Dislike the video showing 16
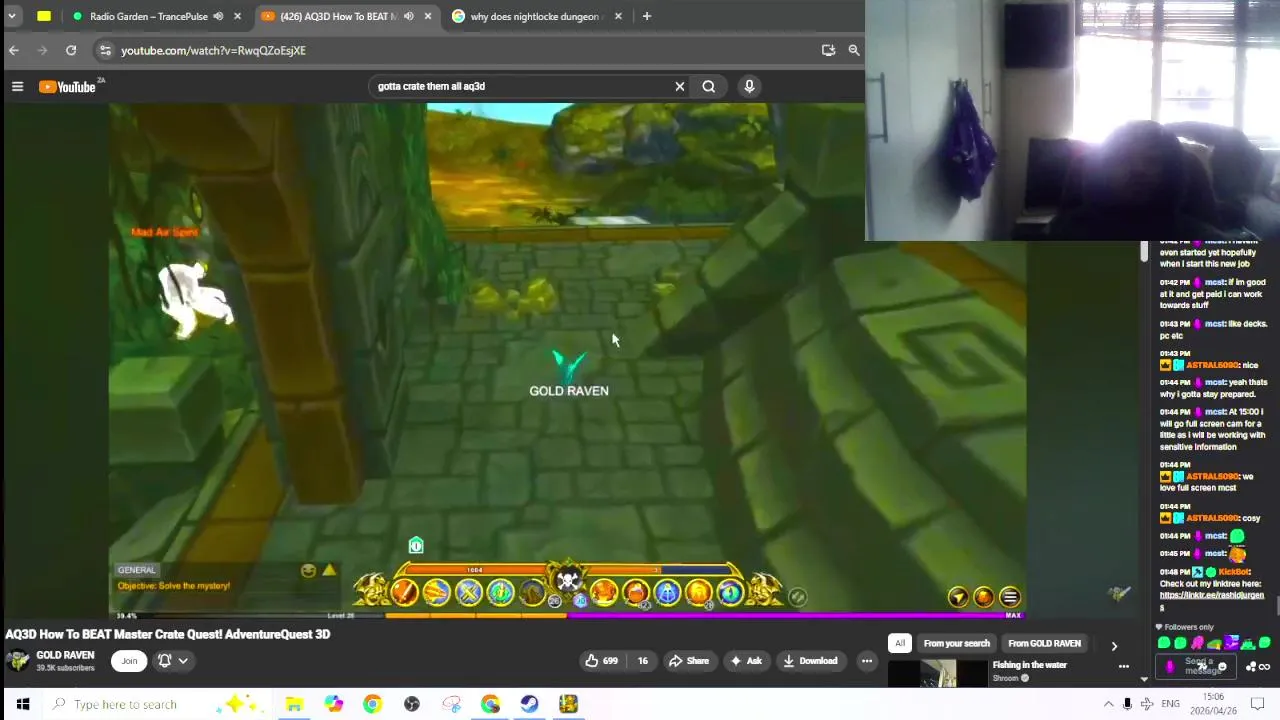 [643, 660]
